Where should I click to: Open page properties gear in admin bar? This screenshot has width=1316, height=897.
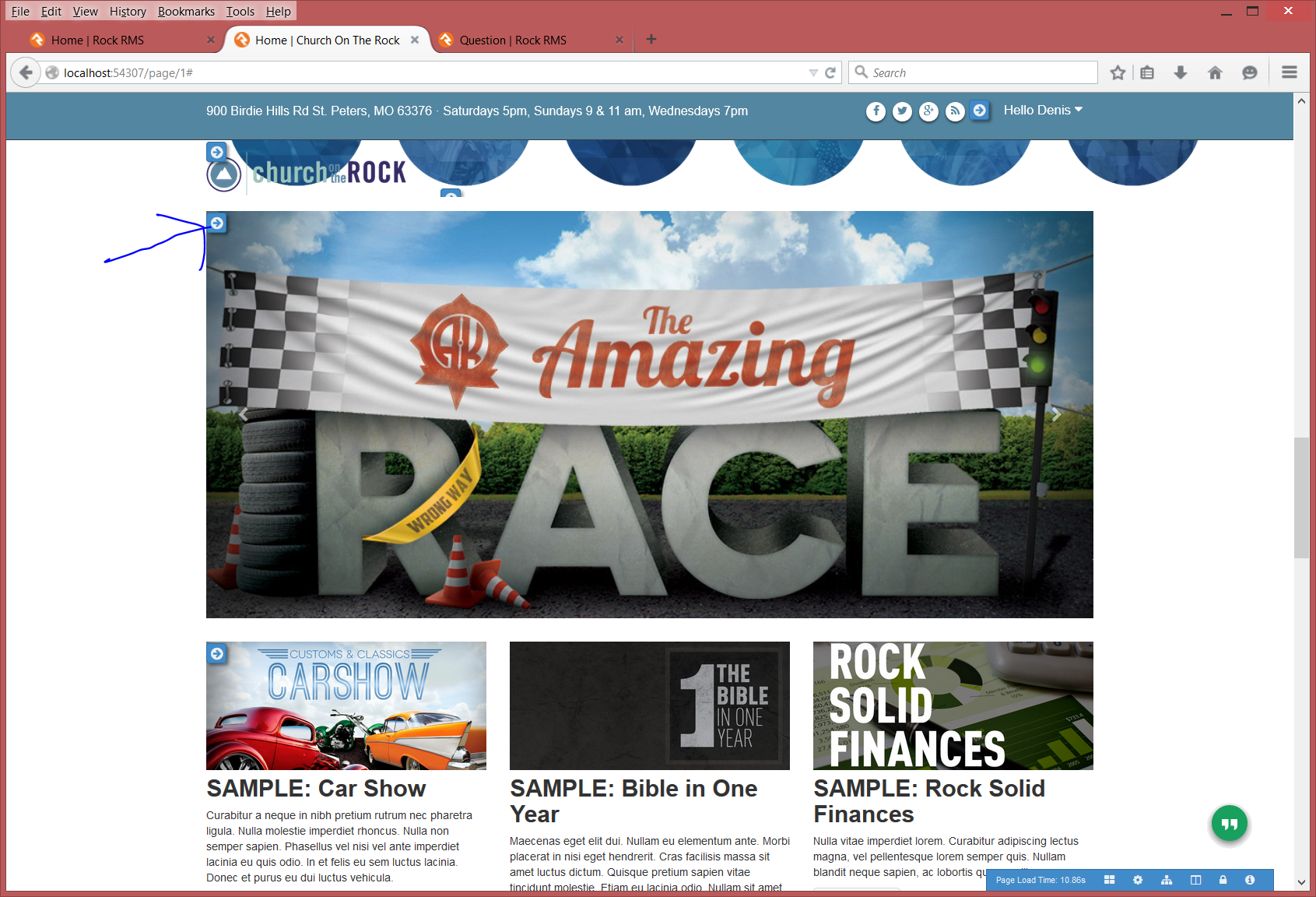pyautogui.click(x=1138, y=880)
